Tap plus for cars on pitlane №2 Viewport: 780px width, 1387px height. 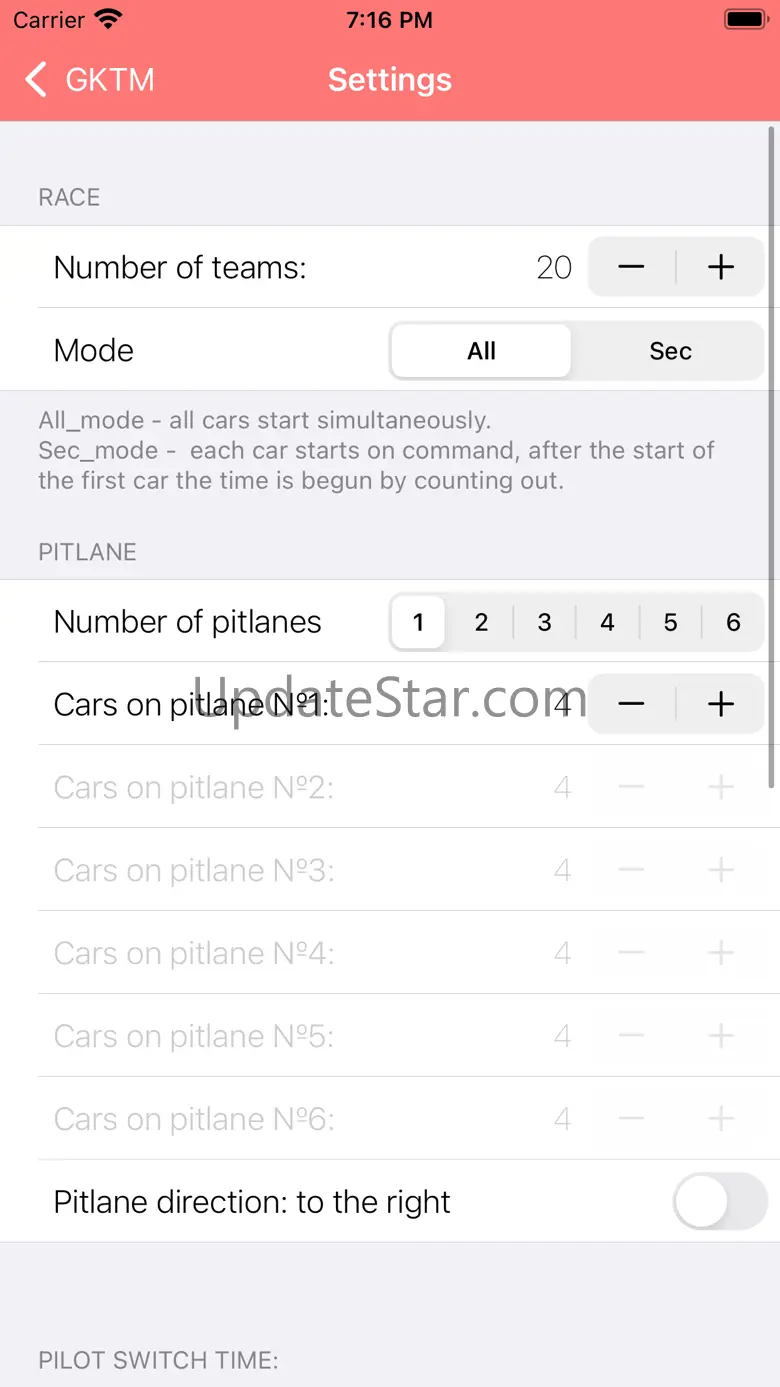(x=721, y=787)
